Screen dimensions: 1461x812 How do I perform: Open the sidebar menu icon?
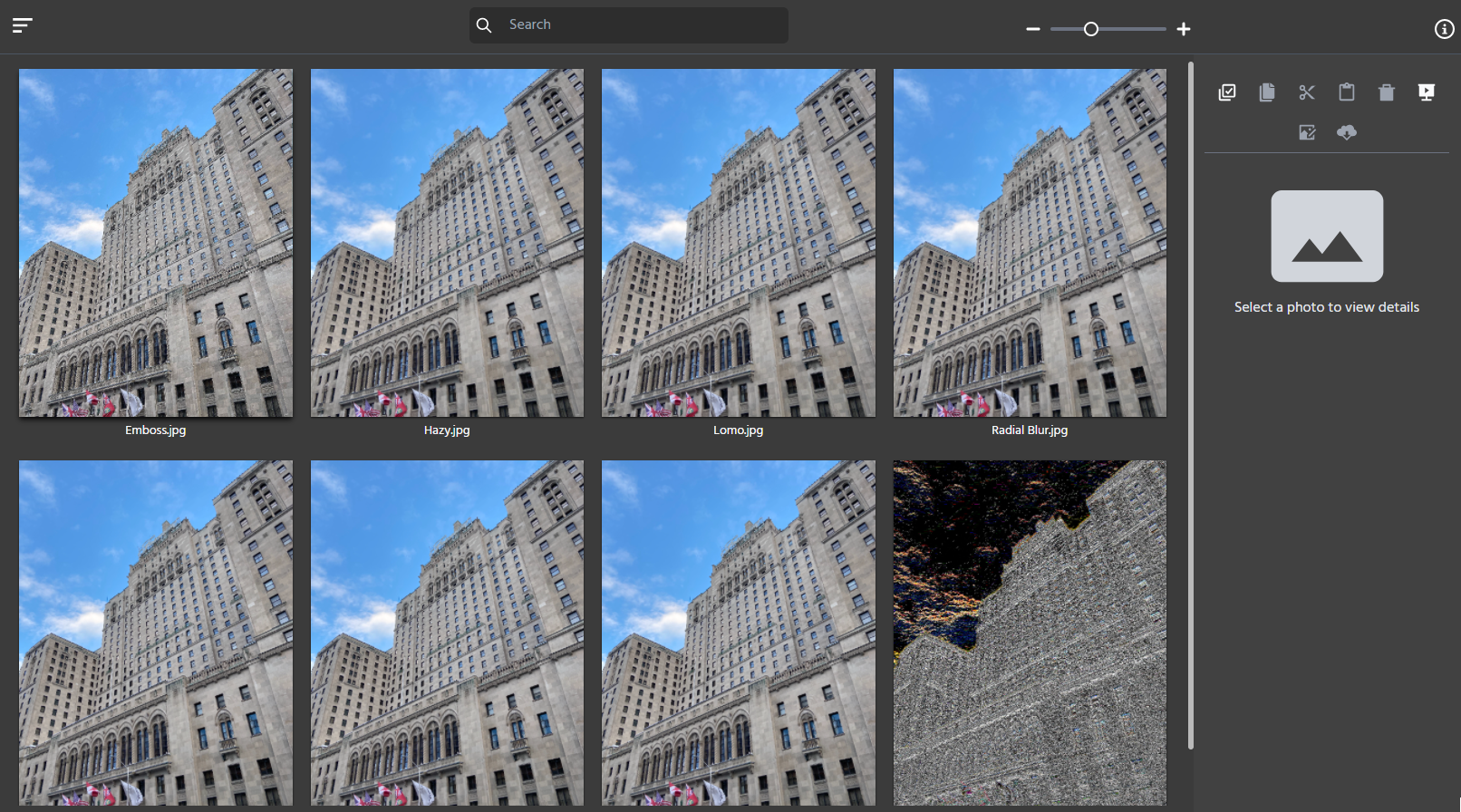click(x=23, y=25)
